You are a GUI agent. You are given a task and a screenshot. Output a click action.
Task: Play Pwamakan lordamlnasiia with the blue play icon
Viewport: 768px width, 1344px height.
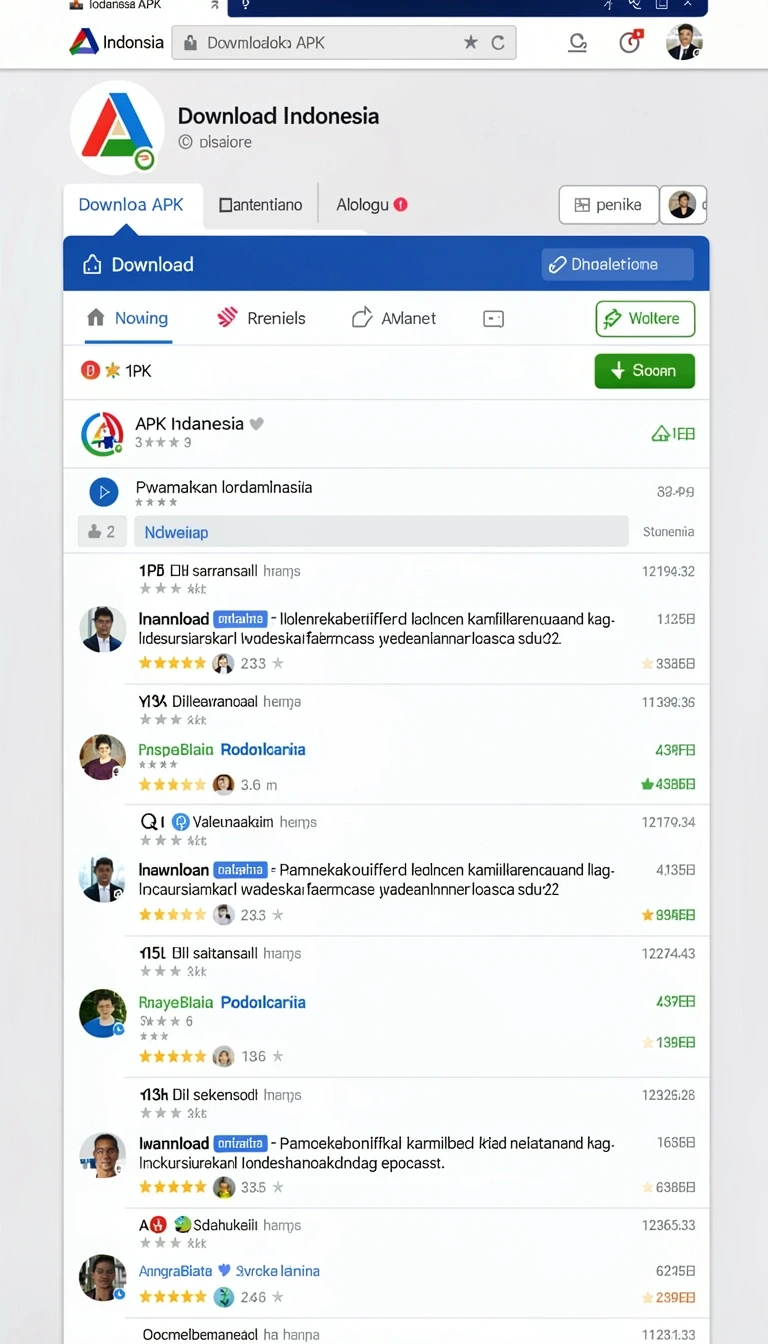pyautogui.click(x=104, y=492)
